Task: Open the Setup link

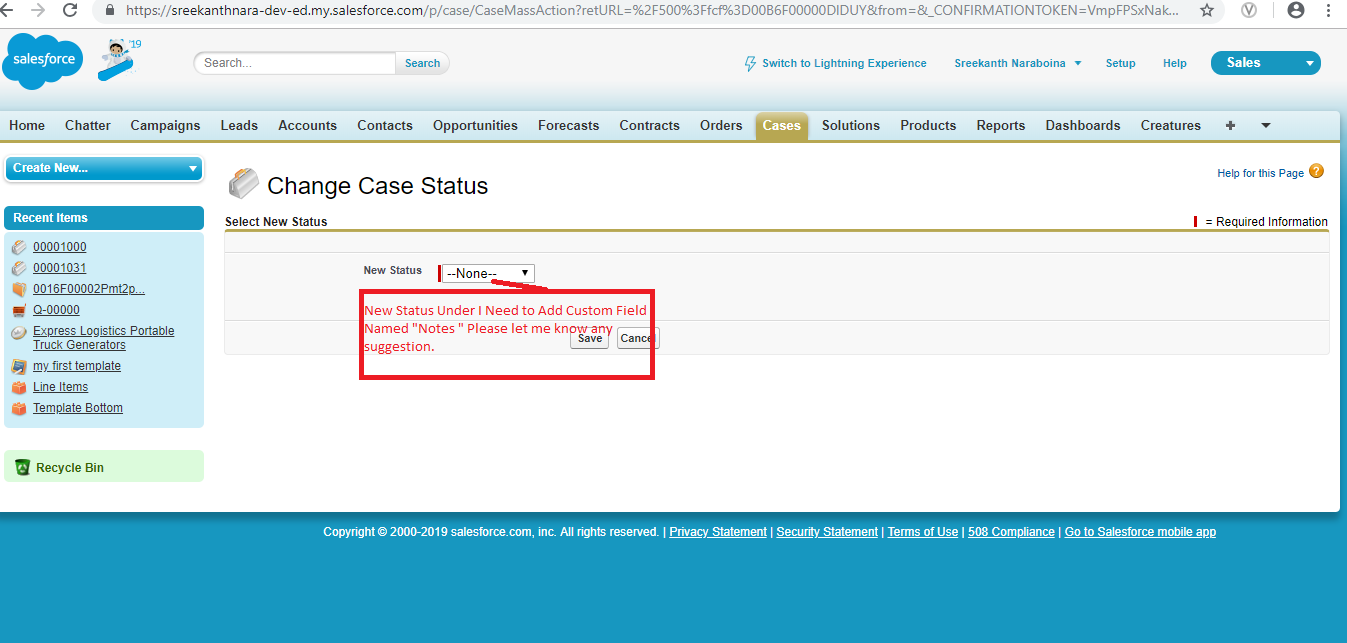Action: tap(1120, 63)
